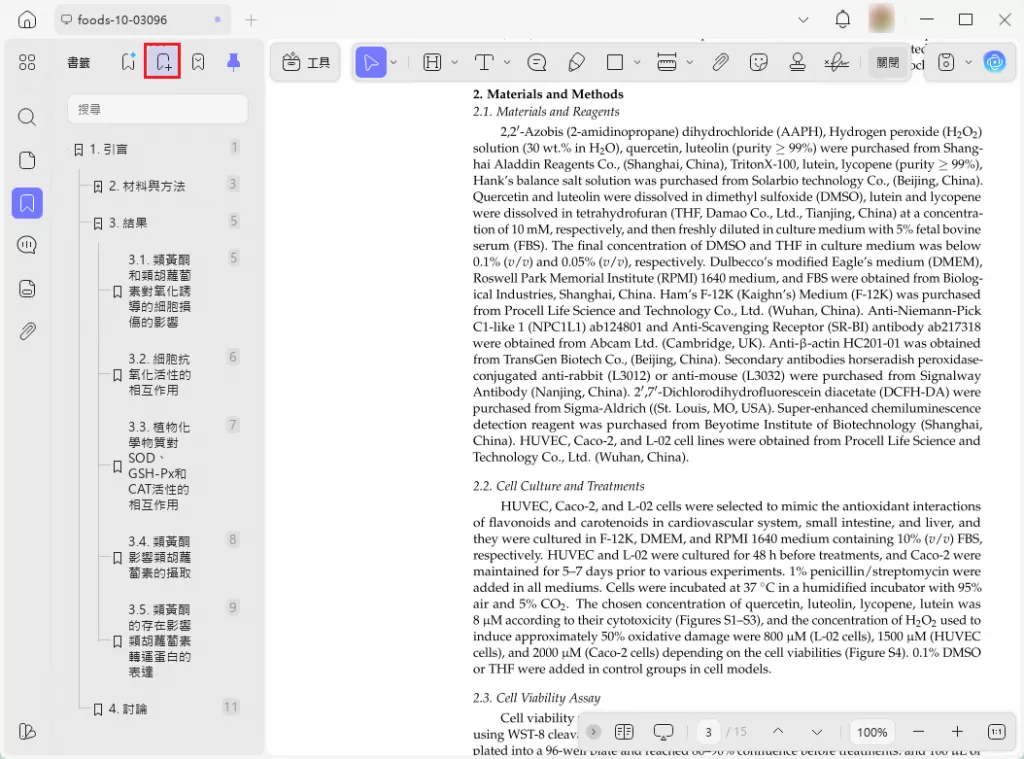Open the page thumbnails panel

27,160
